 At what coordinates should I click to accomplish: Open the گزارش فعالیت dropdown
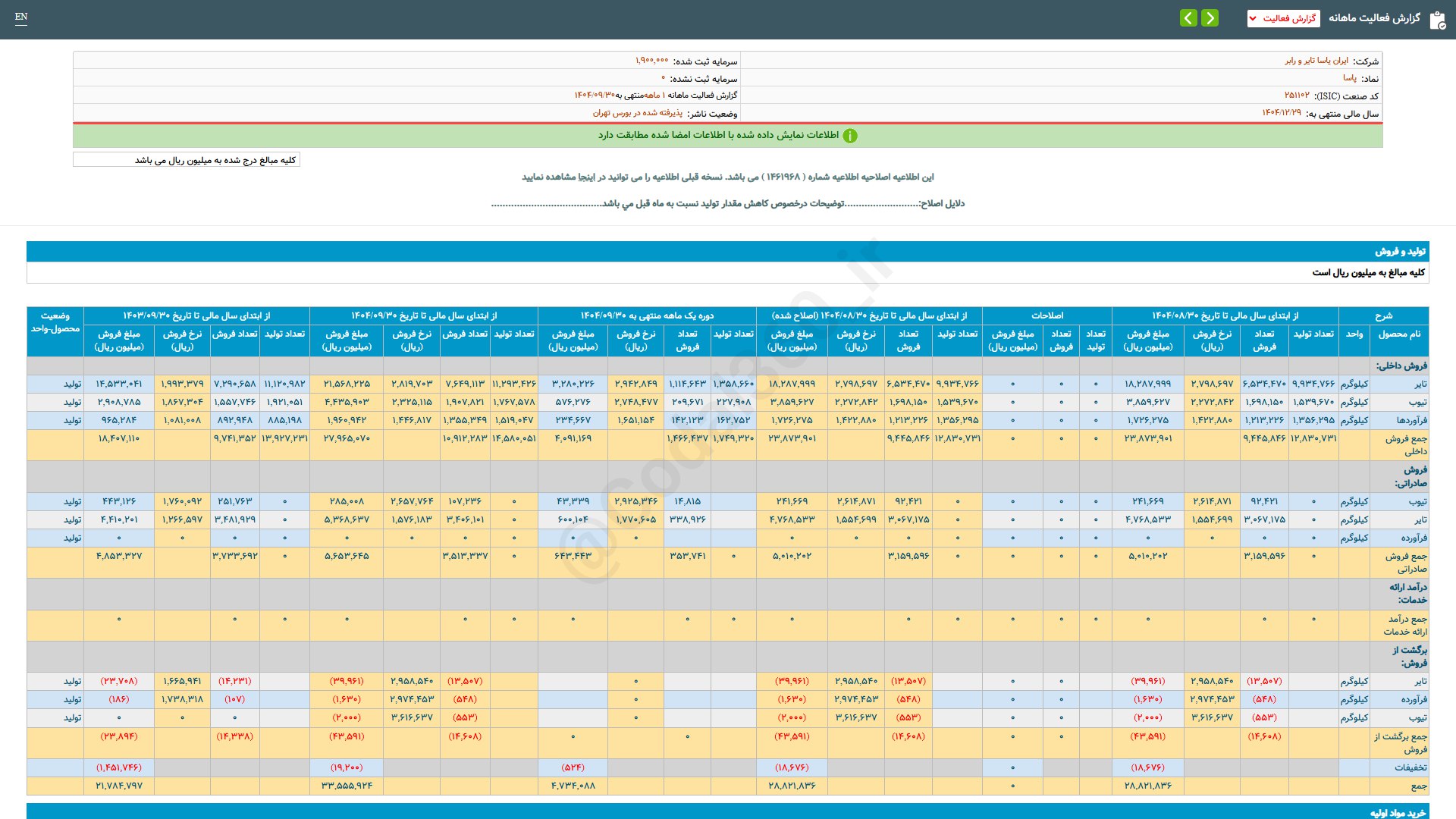(1283, 18)
